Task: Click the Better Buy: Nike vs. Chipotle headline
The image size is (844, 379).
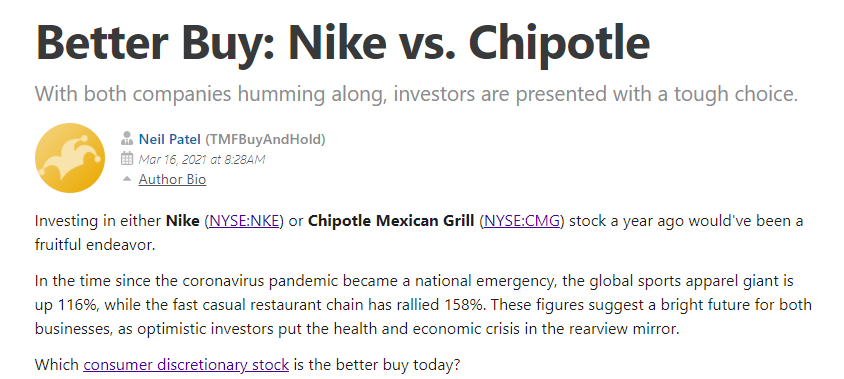Action: pyautogui.click(x=342, y=42)
